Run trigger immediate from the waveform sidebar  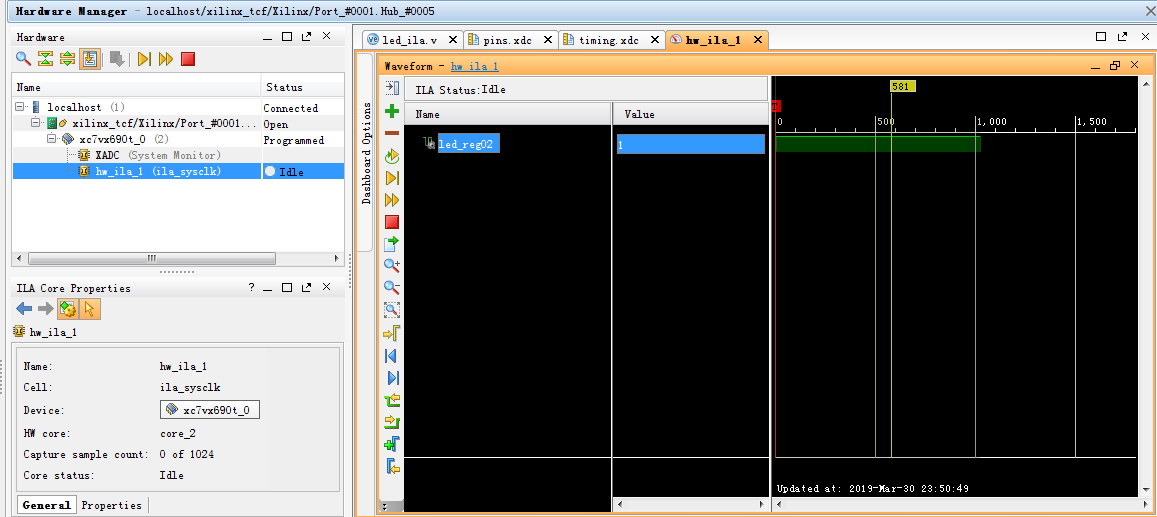(392, 200)
